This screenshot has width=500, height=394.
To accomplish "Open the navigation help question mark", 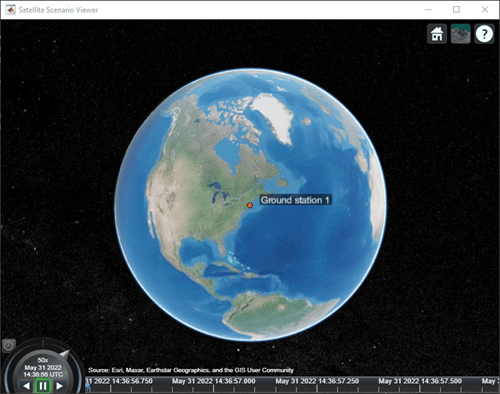I will pos(484,34).
